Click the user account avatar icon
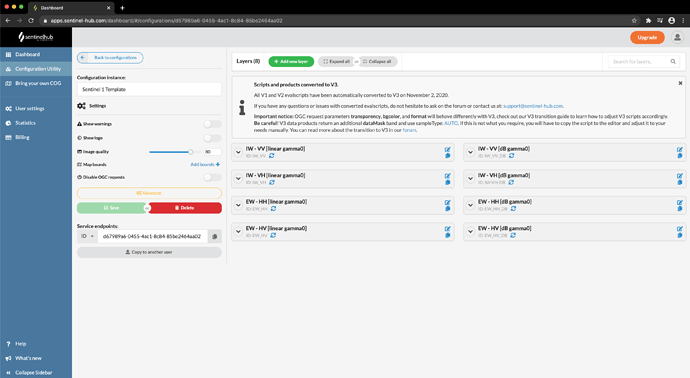 [x=677, y=37]
